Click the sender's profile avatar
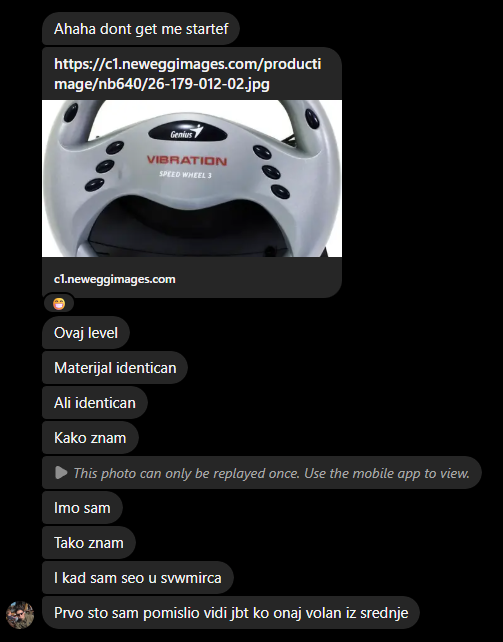Image resolution: width=503 pixels, height=642 pixels. (x=20, y=615)
